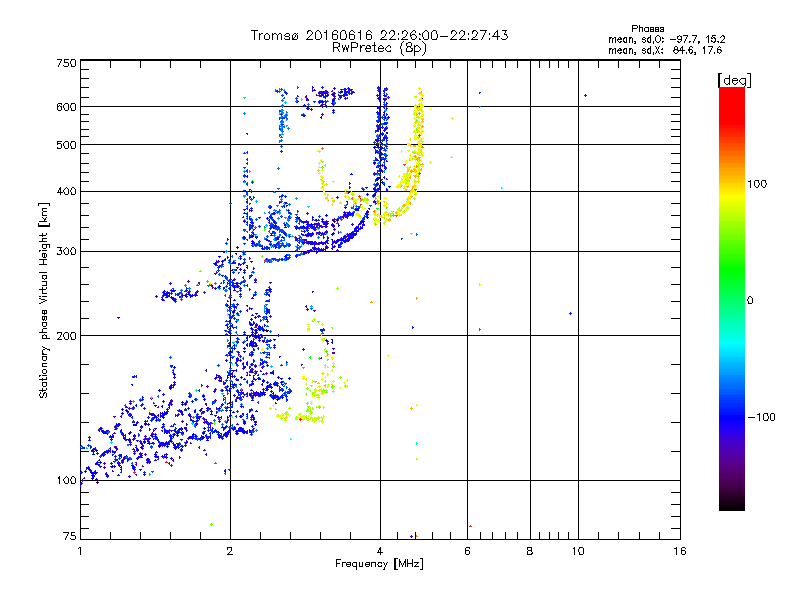The width and height of the screenshot is (800, 600).
Task: Click the colorbar tick label '100'
Action: pyautogui.click(x=757, y=184)
